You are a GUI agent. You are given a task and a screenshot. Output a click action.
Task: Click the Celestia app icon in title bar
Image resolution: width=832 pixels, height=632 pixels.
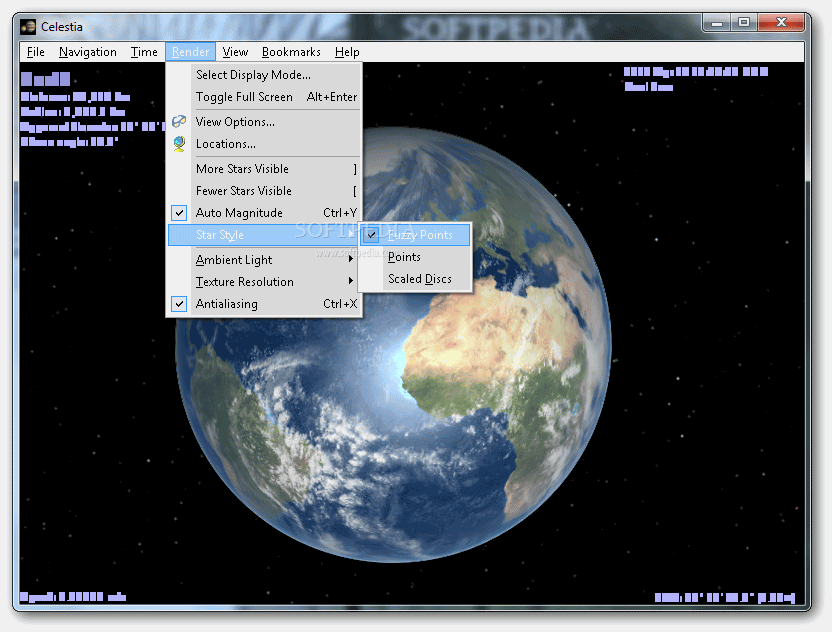28,27
